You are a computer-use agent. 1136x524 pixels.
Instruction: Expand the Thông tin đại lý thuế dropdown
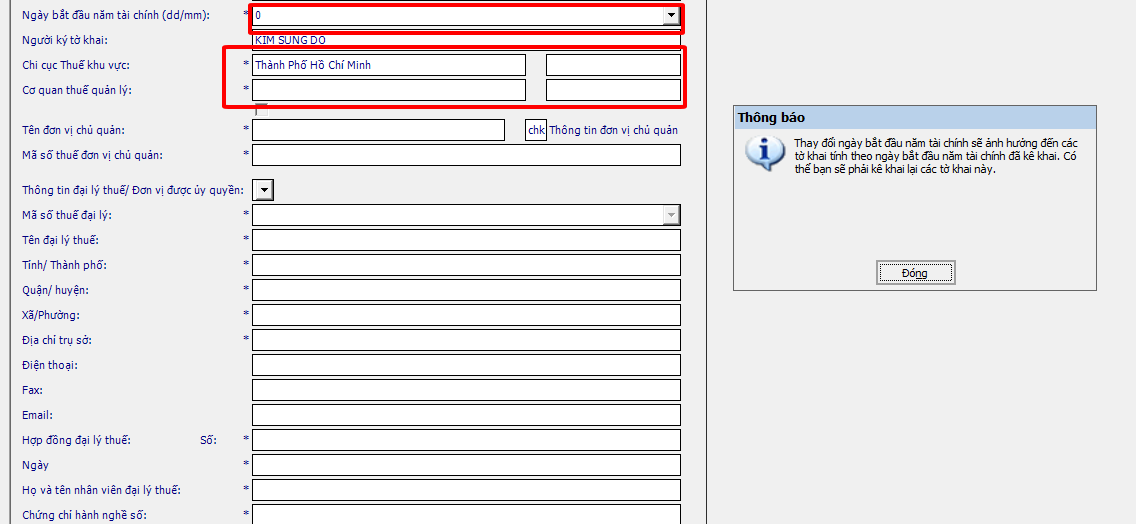click(x=263, y=190)
